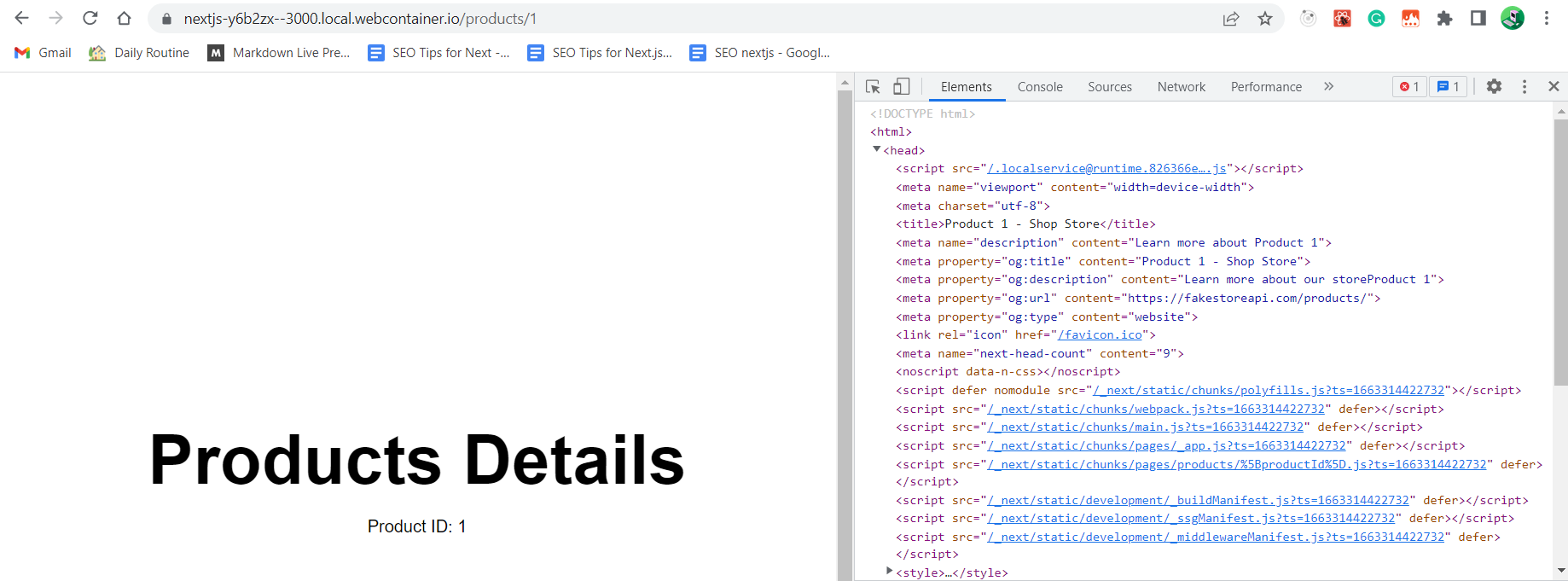Image resolution: width=1568 pixels, height=581 pixels.
Task: Open the SEO nextjs Google bookmark
Action: click(760, 53)
